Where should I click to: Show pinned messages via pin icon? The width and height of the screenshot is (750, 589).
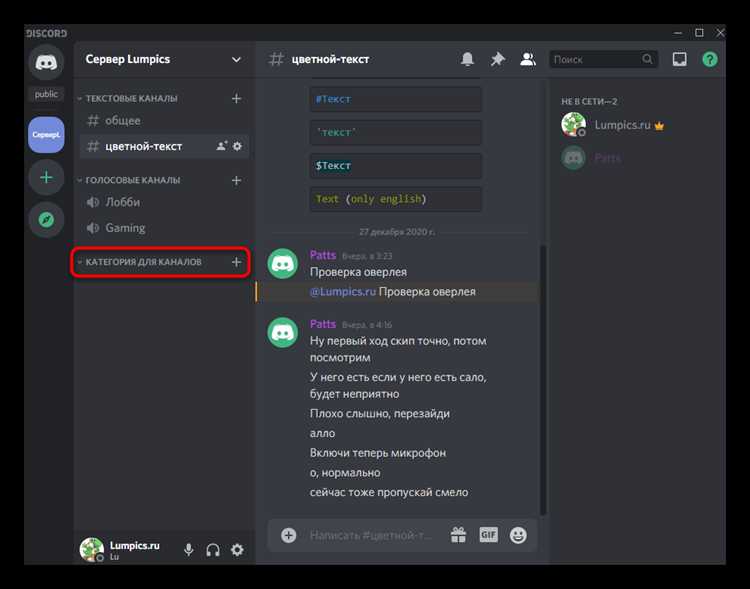pos(497,59)
